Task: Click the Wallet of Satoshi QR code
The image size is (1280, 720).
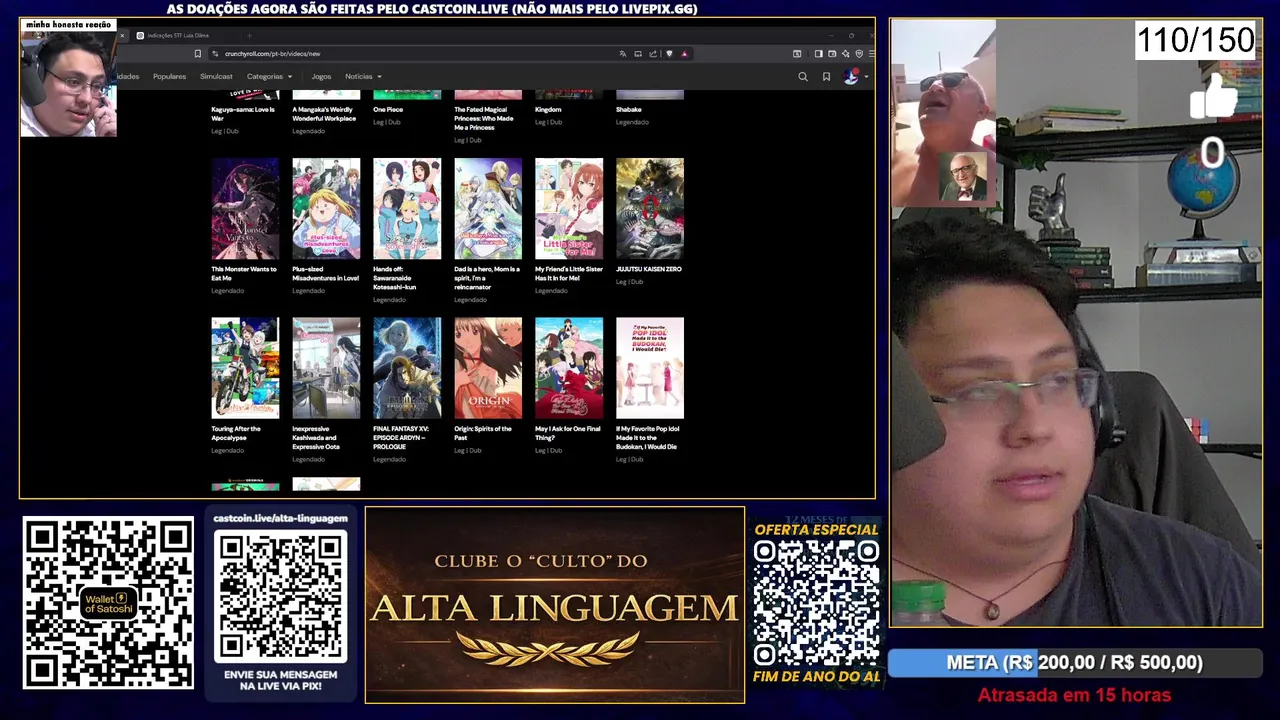Action: point(108,603)
